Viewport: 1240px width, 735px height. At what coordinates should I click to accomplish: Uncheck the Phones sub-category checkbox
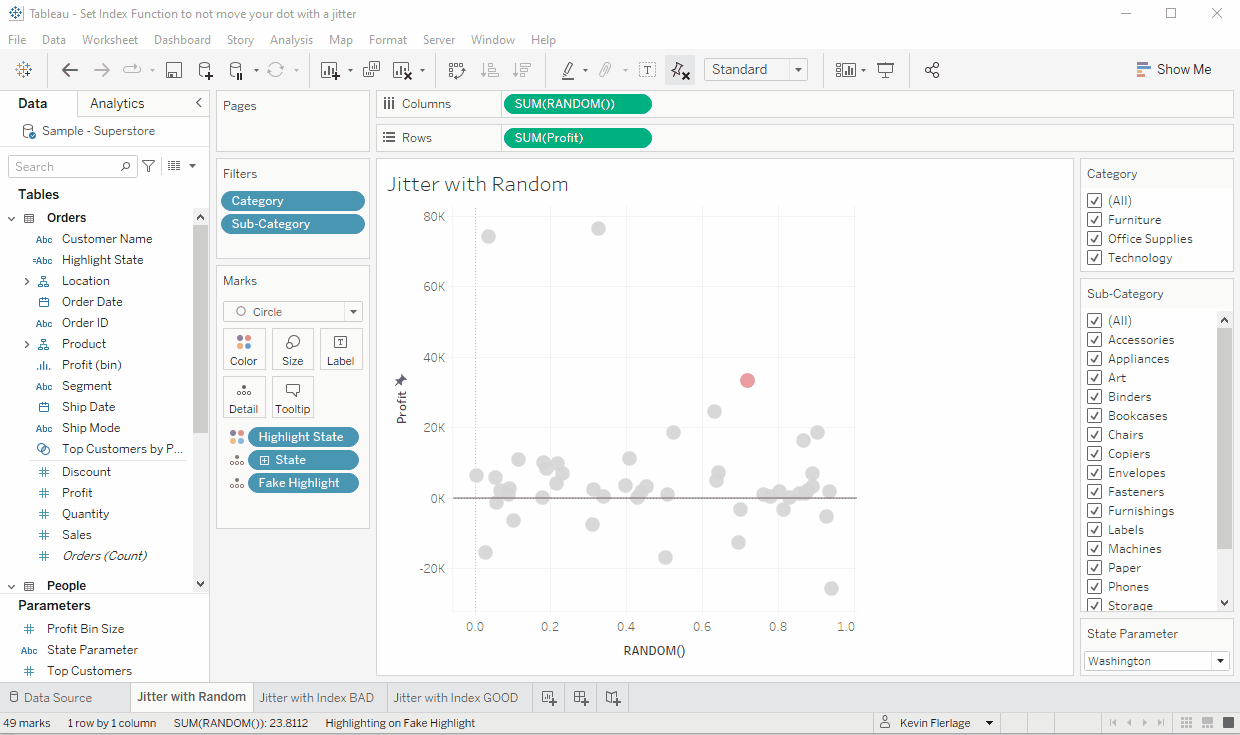(1094, 586)
